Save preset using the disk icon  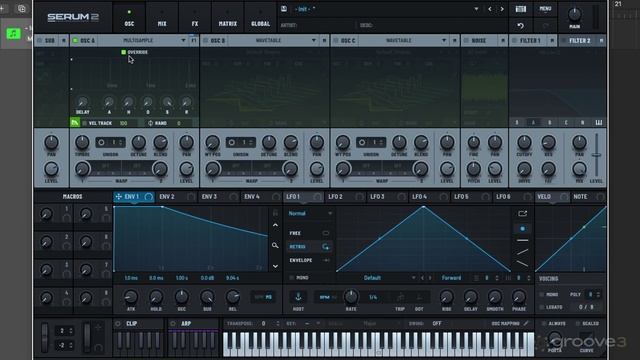(x=284, y=9)
